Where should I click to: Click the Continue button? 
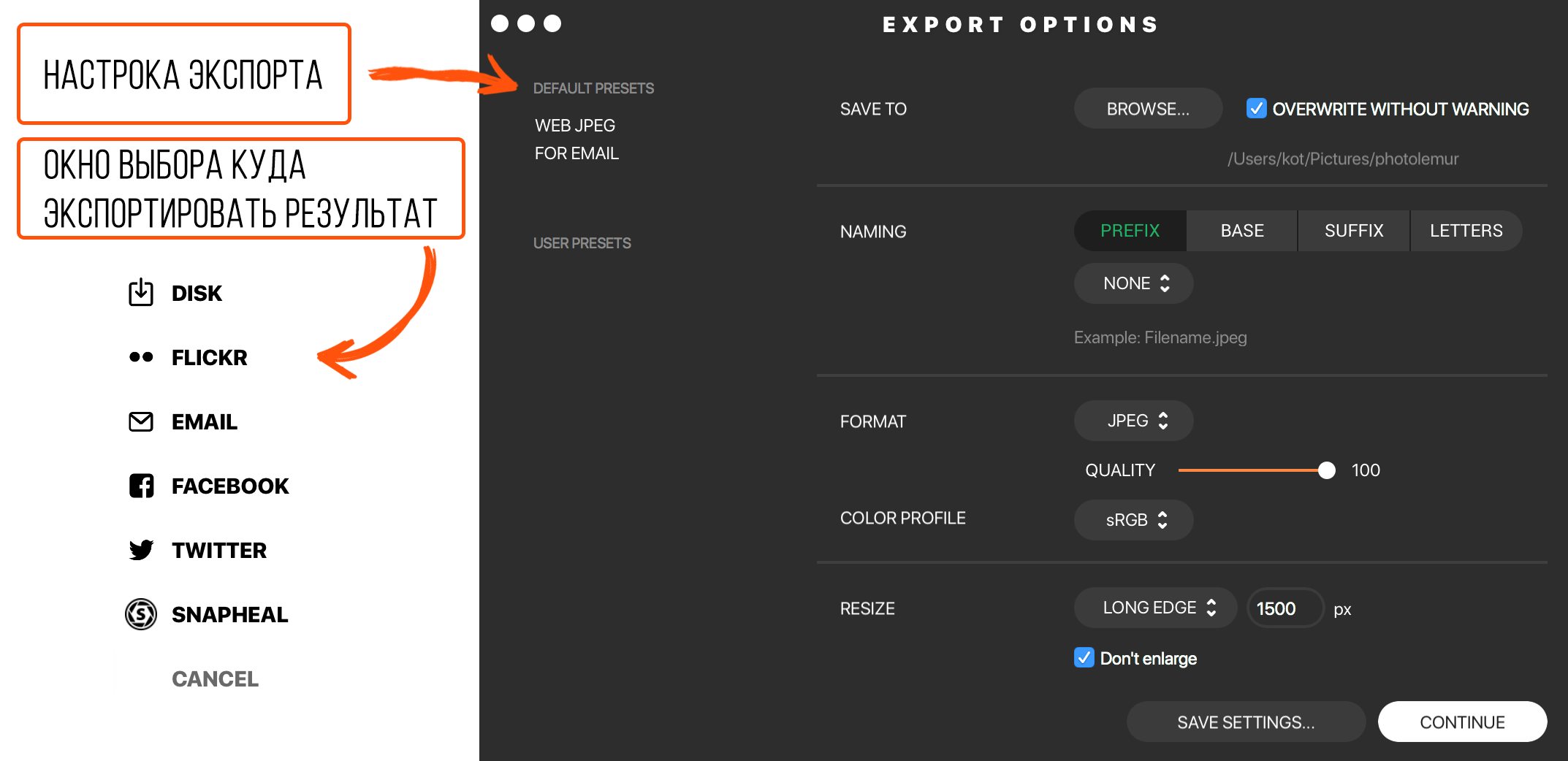[1462, 722]
